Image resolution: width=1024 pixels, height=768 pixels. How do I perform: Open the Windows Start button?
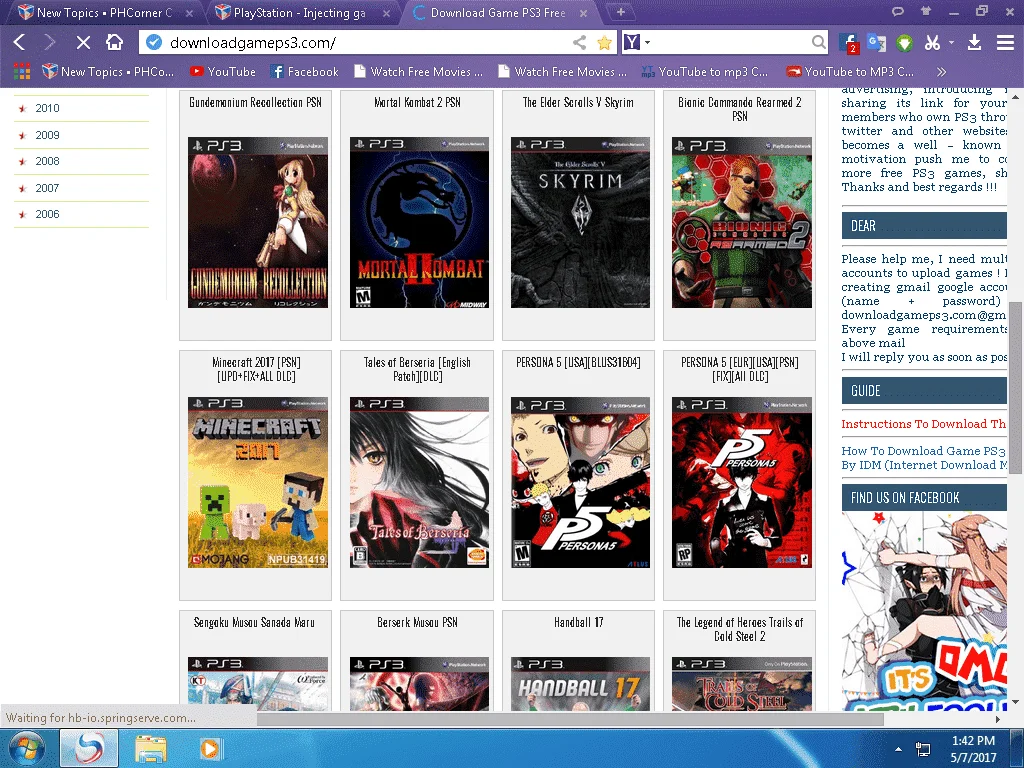[x=26, y=748]
